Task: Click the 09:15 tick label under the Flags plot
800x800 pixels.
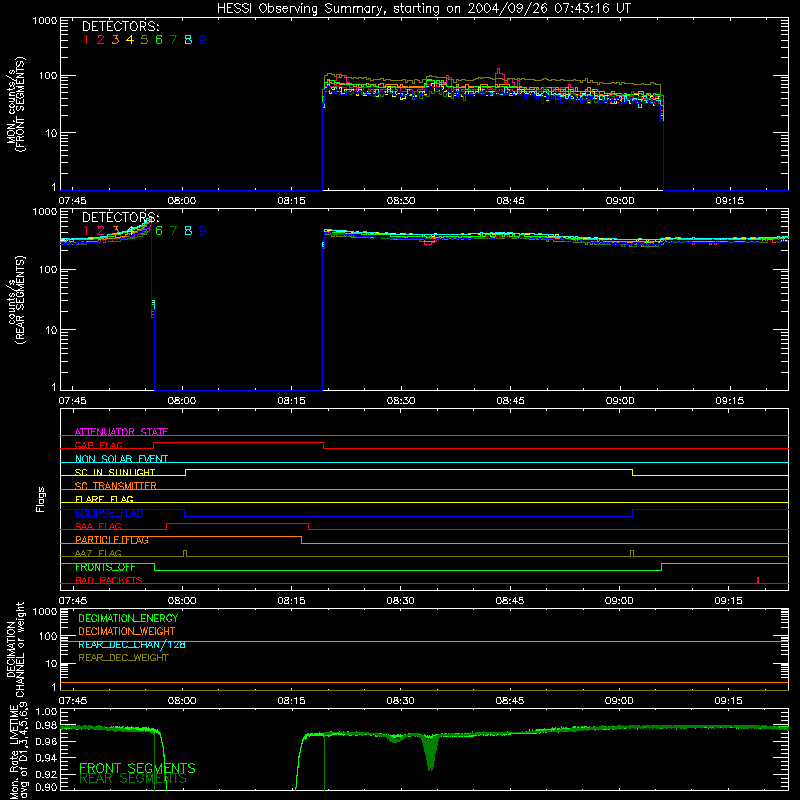Action: 729,601
